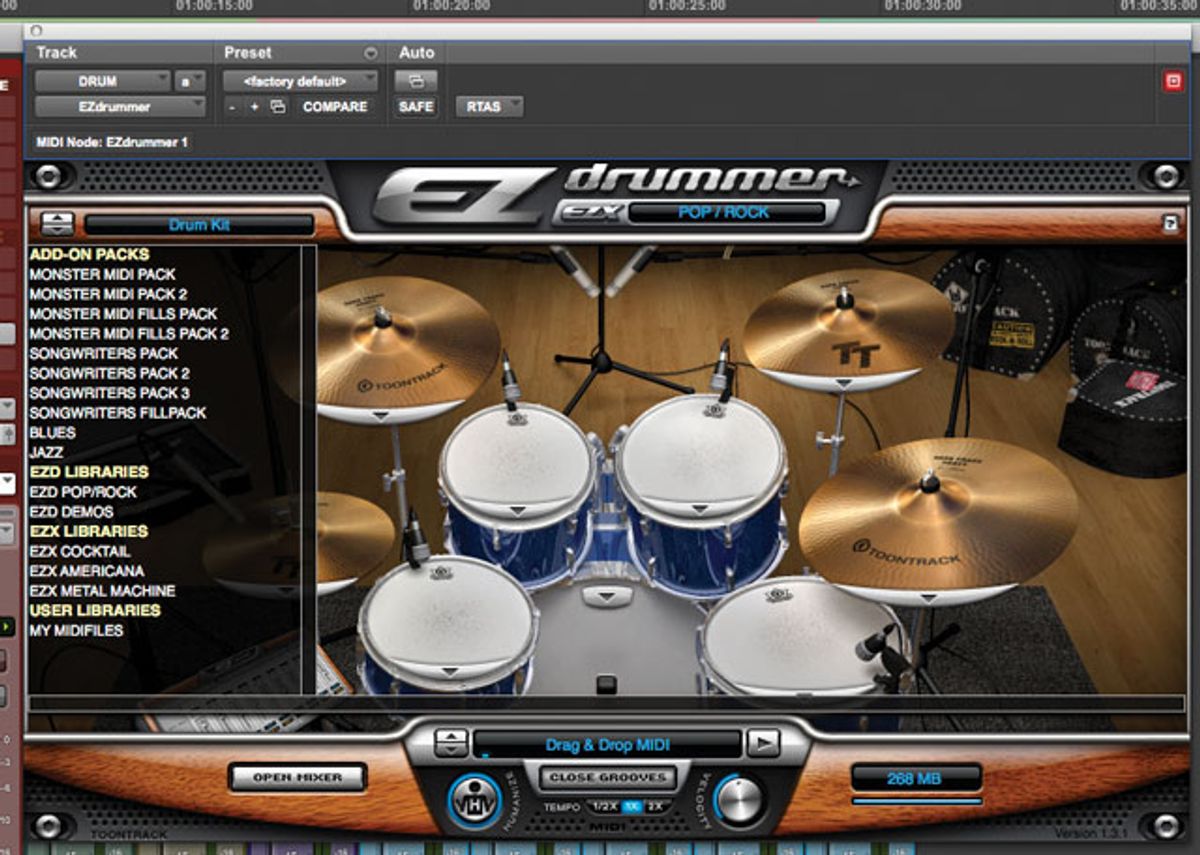Open the ride cymbal selector arrow
The width and height of the screenshot is (1200, 855).
point(929,597)
